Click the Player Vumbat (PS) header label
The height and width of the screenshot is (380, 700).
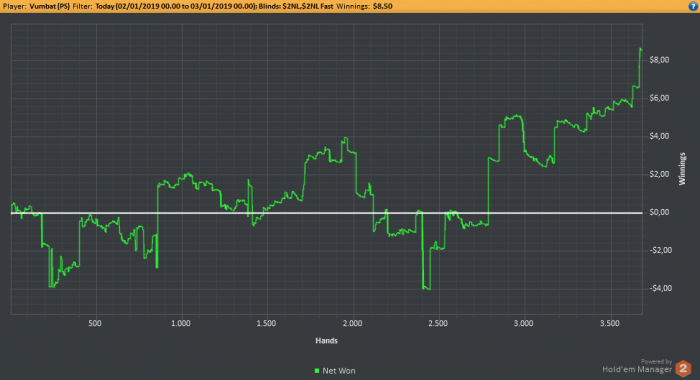[x=36, y=6]
